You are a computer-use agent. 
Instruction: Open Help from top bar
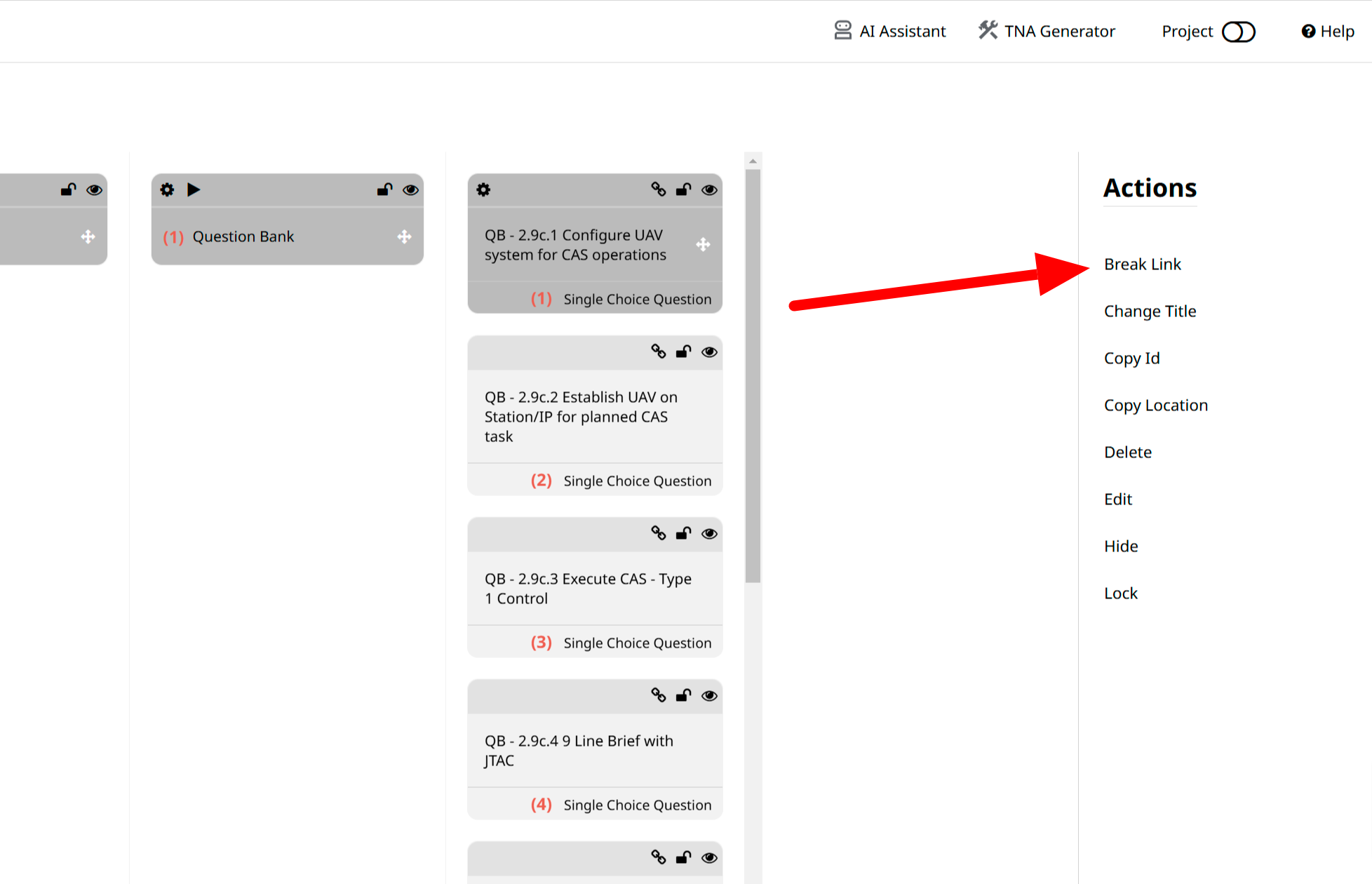click(1328, 32)
